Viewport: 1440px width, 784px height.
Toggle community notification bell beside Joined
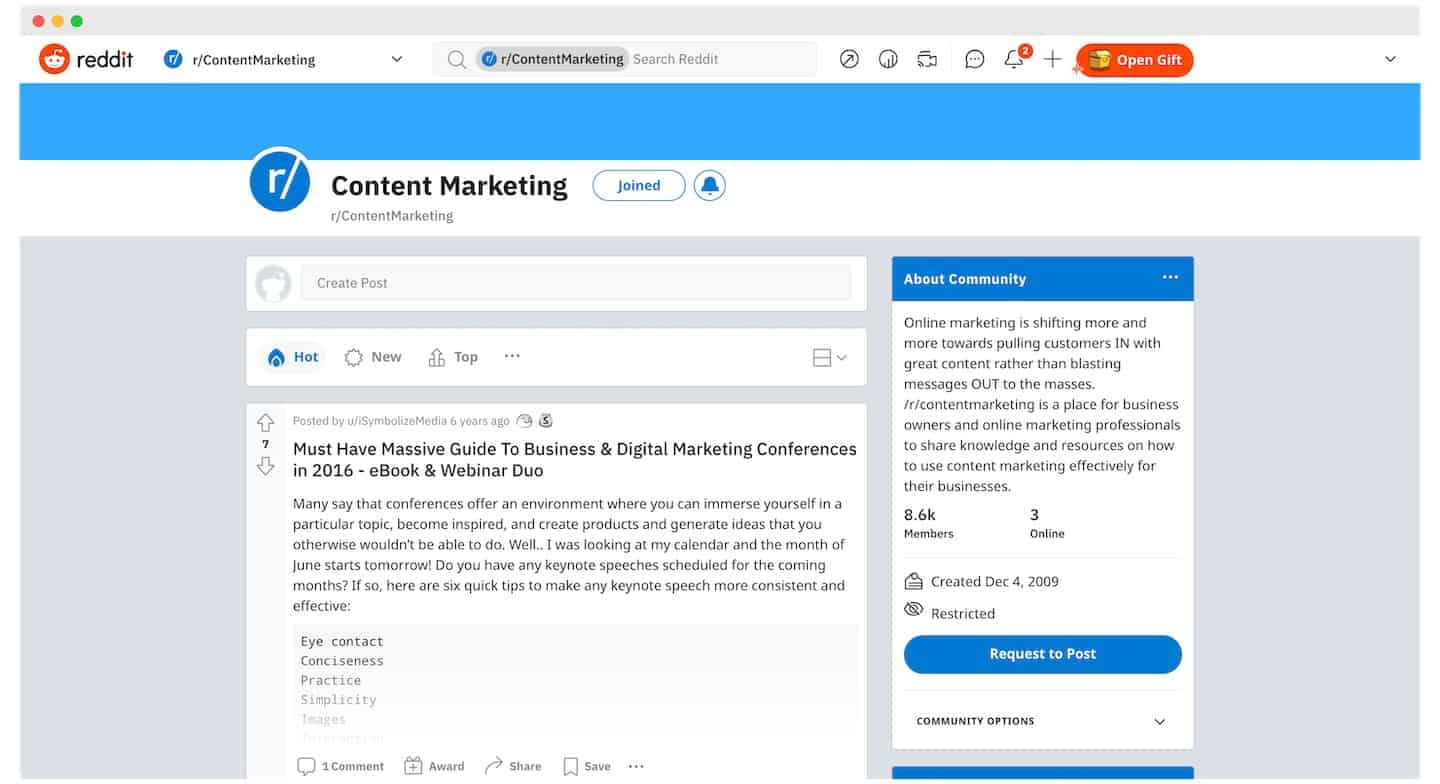pyautogui.click(x=710, y=185)
